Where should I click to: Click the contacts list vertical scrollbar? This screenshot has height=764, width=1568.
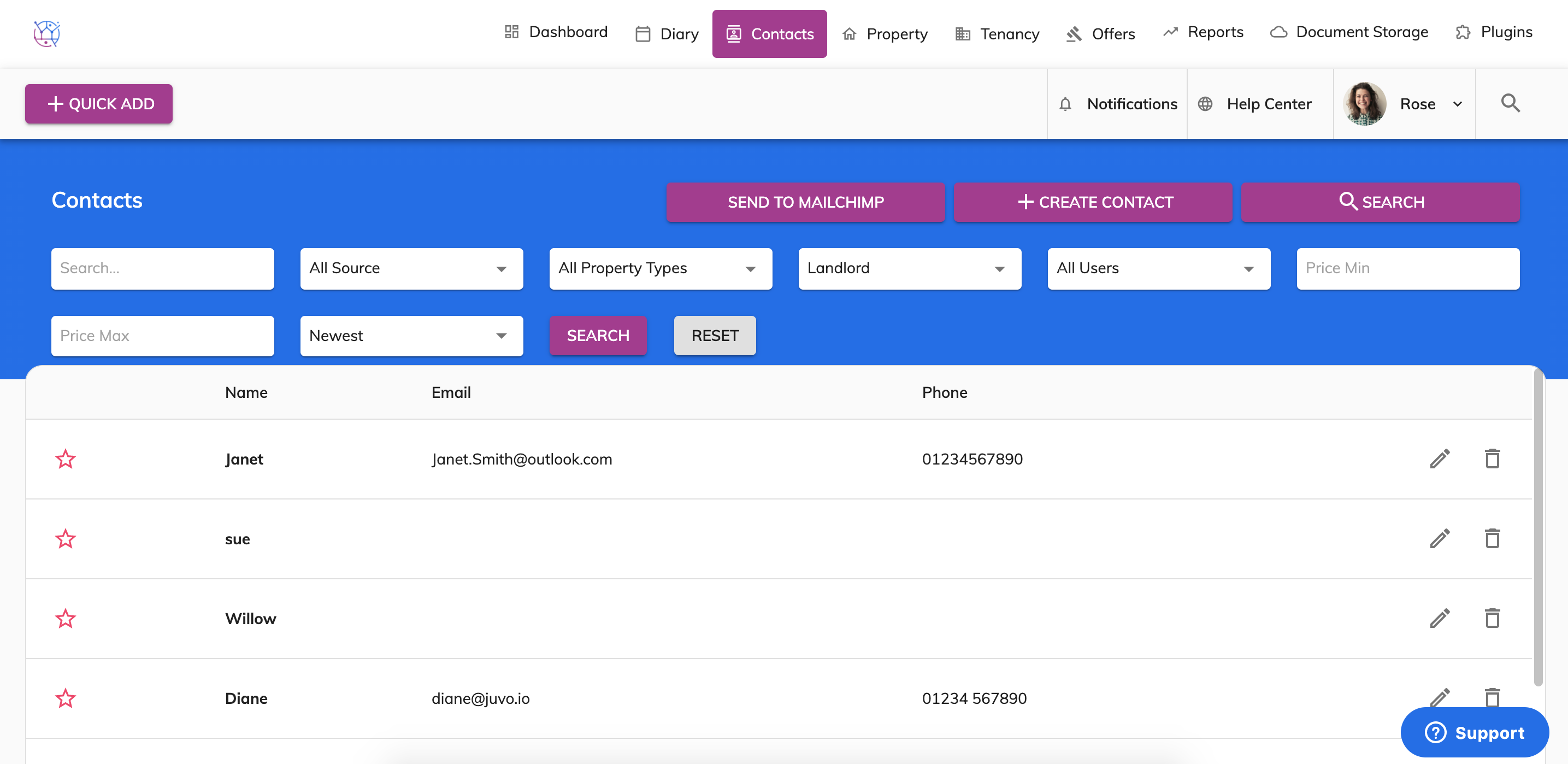[x=1538, y=527]
